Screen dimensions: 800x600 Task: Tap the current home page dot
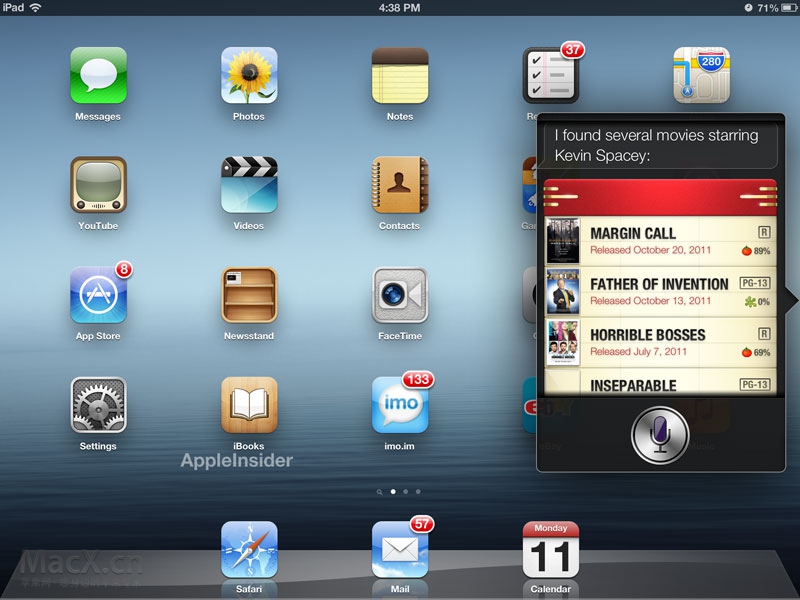(393, 491)
